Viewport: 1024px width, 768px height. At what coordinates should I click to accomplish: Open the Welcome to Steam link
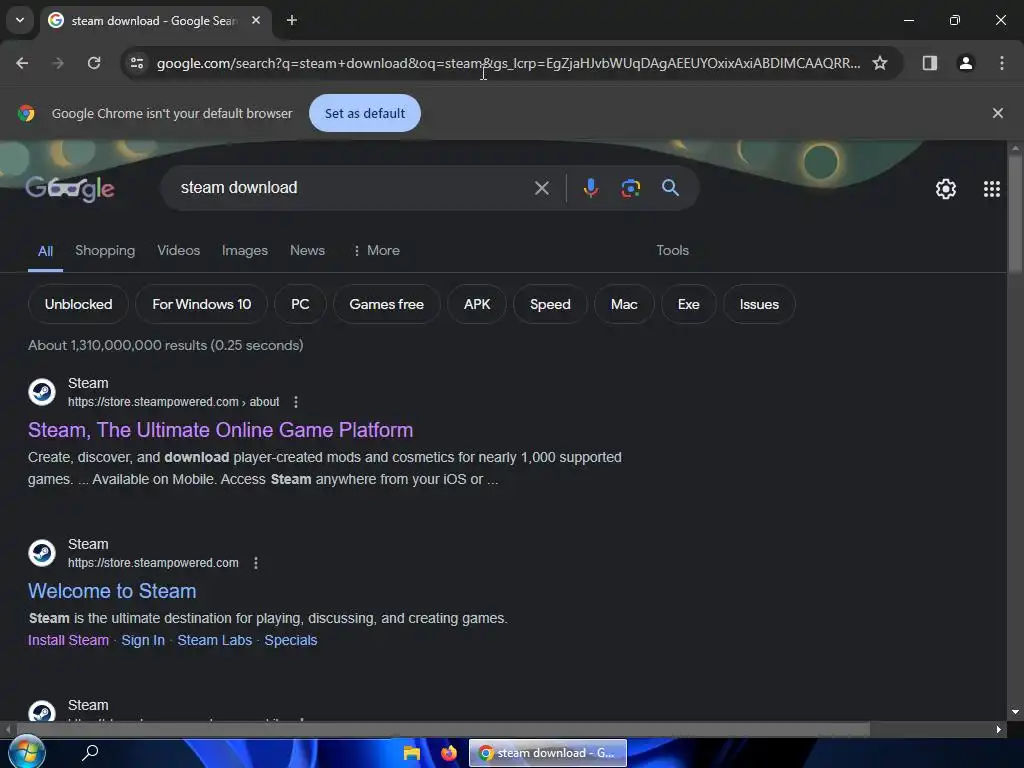[112, 591]
